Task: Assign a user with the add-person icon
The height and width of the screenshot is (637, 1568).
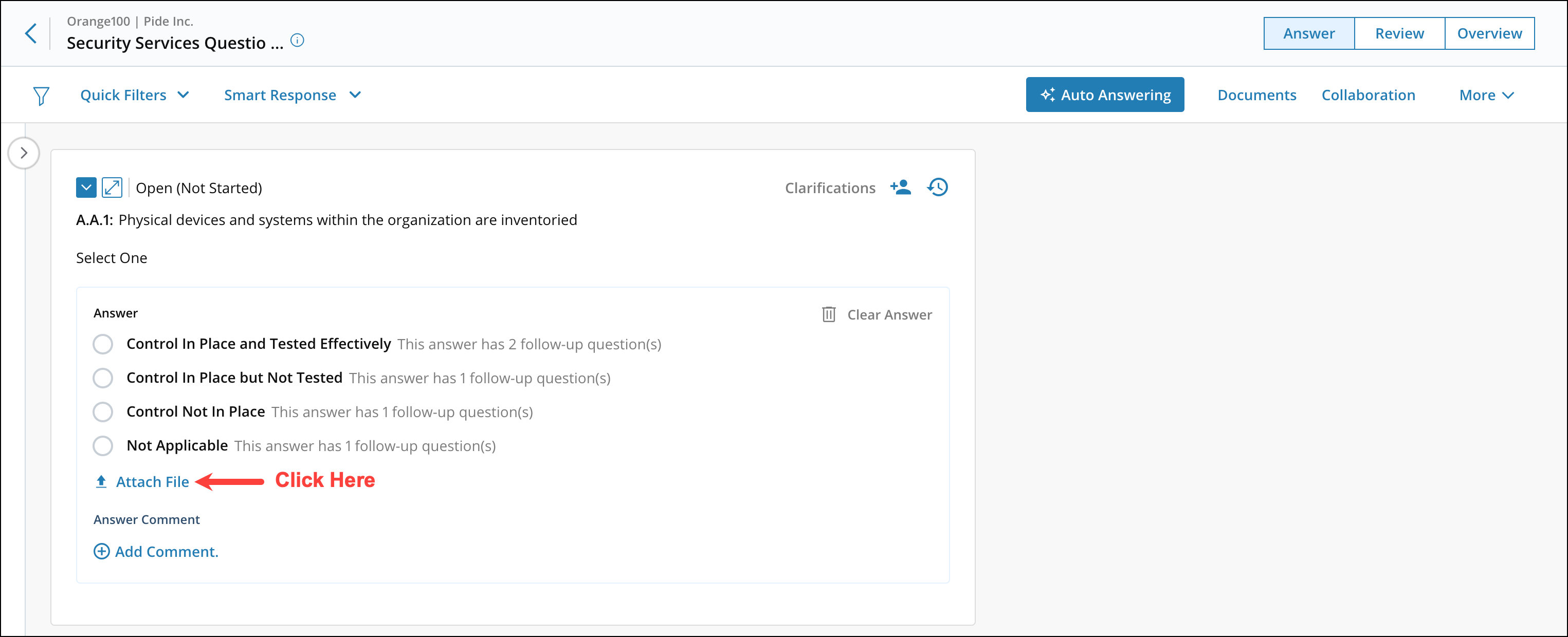Action: (x=900, y=188)
